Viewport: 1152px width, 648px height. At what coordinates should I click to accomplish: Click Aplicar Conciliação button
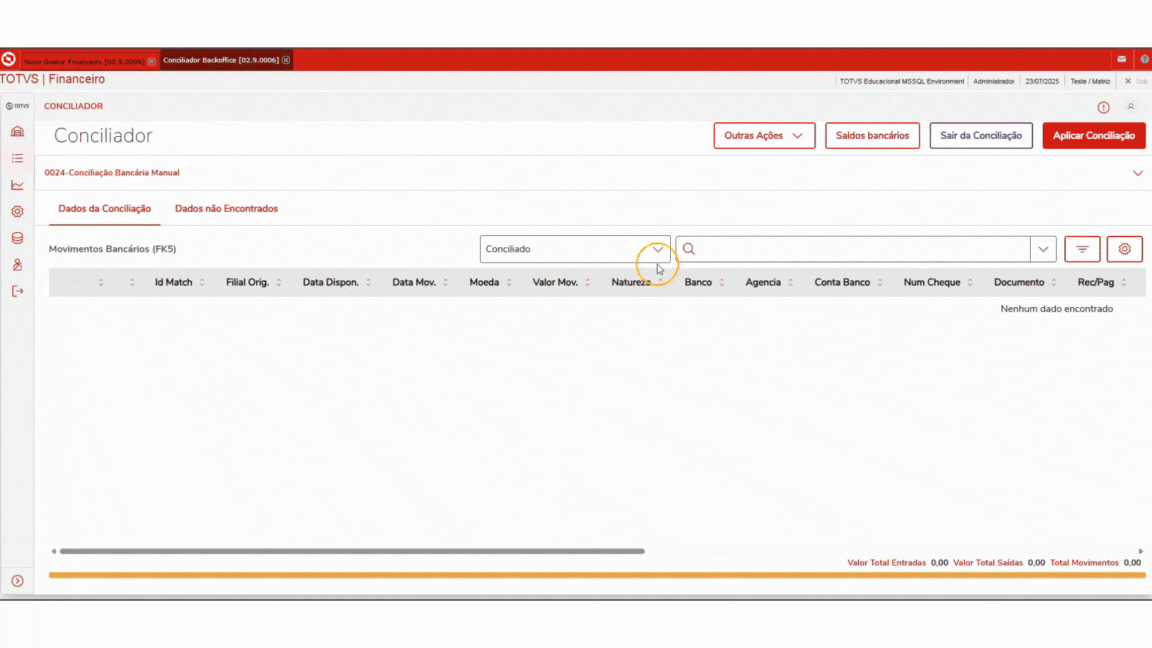click(1093, 136)
